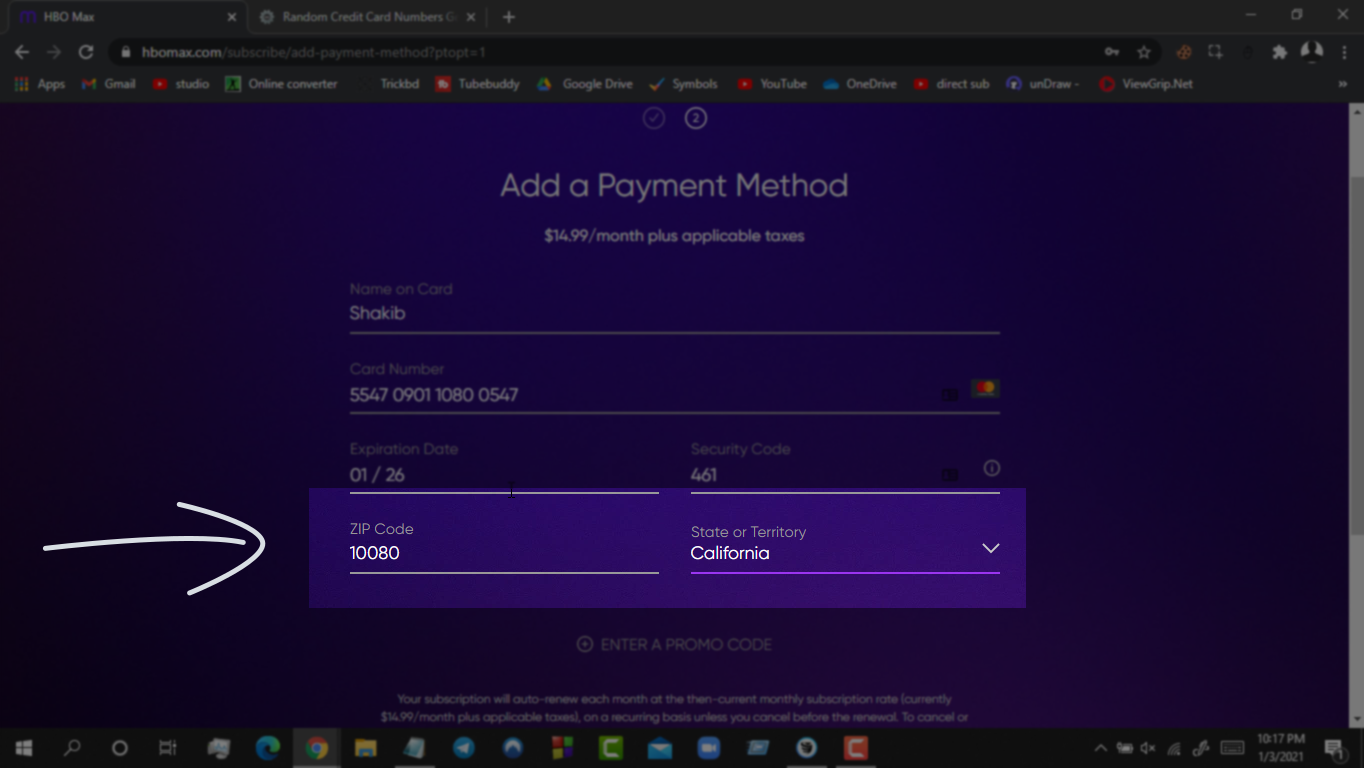This screenshot has height=768, width=1364.
Task: Click the Security Code info icon
Action: tap(992, 468)
